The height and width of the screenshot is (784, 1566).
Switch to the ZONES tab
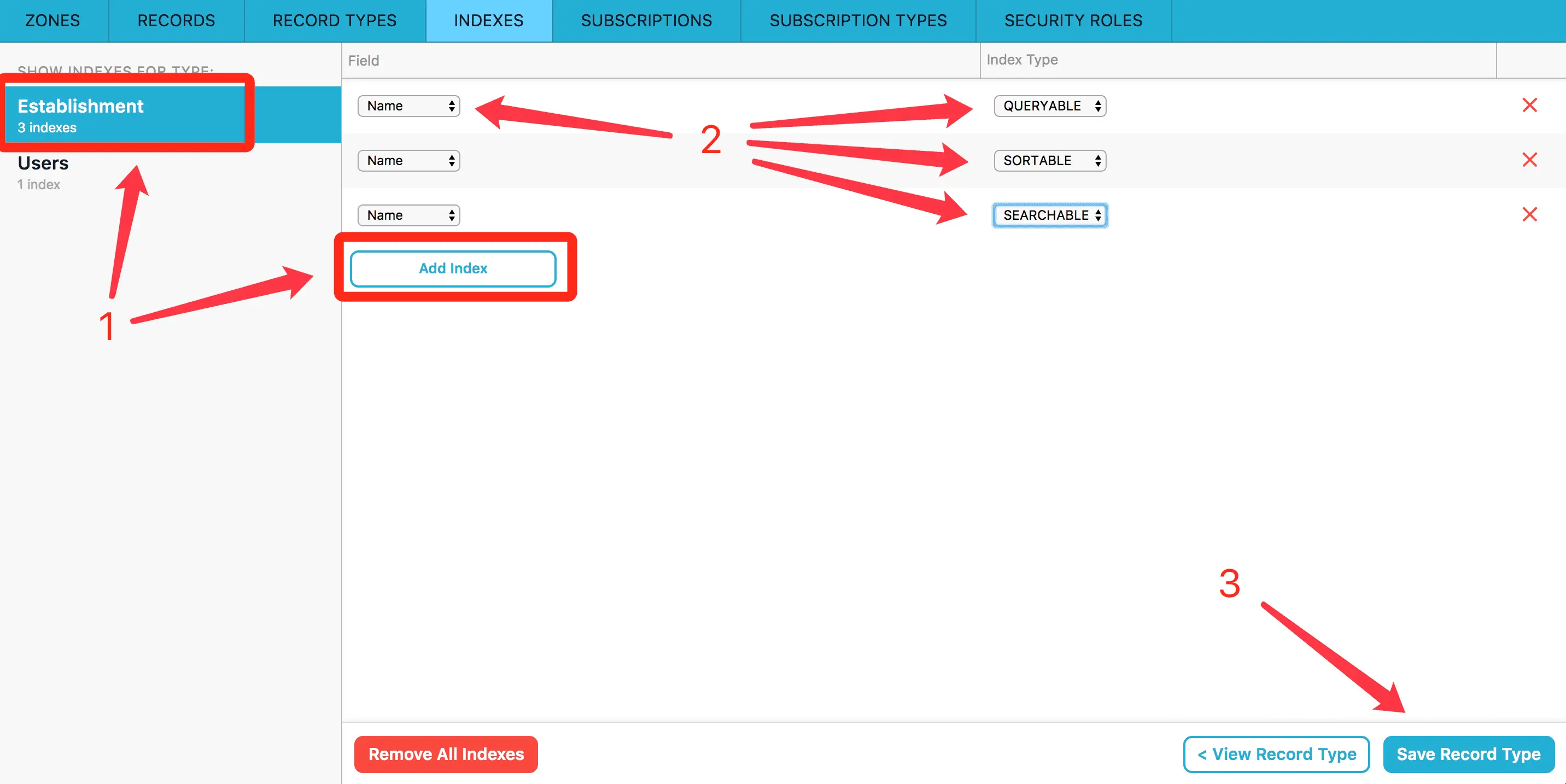53,21
